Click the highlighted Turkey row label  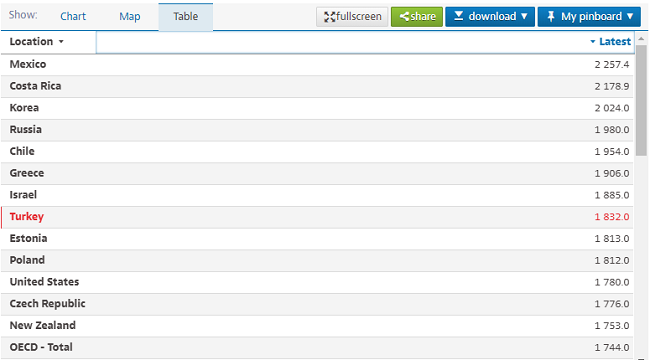27,216
